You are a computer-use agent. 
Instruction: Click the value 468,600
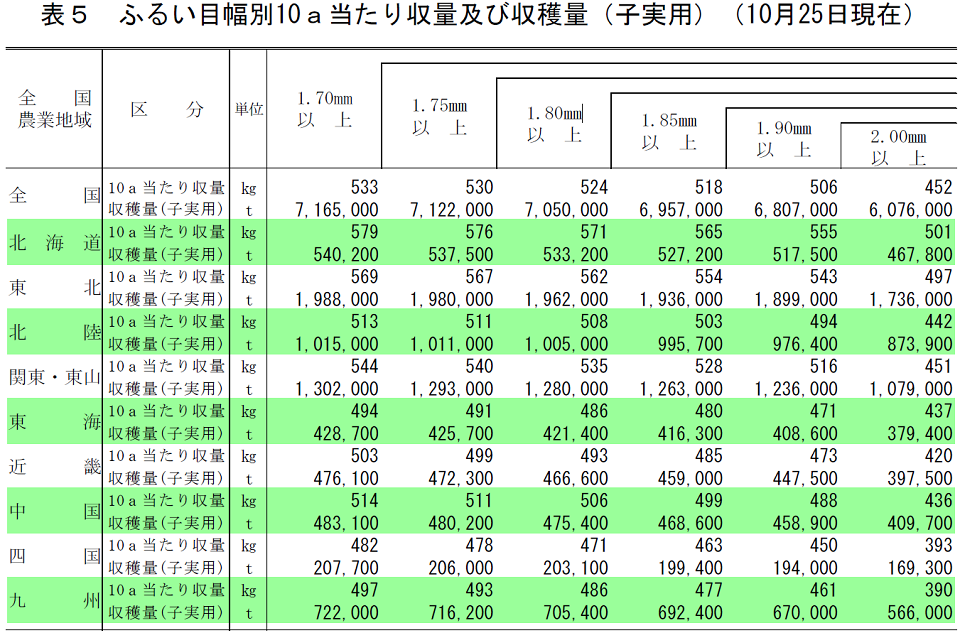tap(690, 523)
